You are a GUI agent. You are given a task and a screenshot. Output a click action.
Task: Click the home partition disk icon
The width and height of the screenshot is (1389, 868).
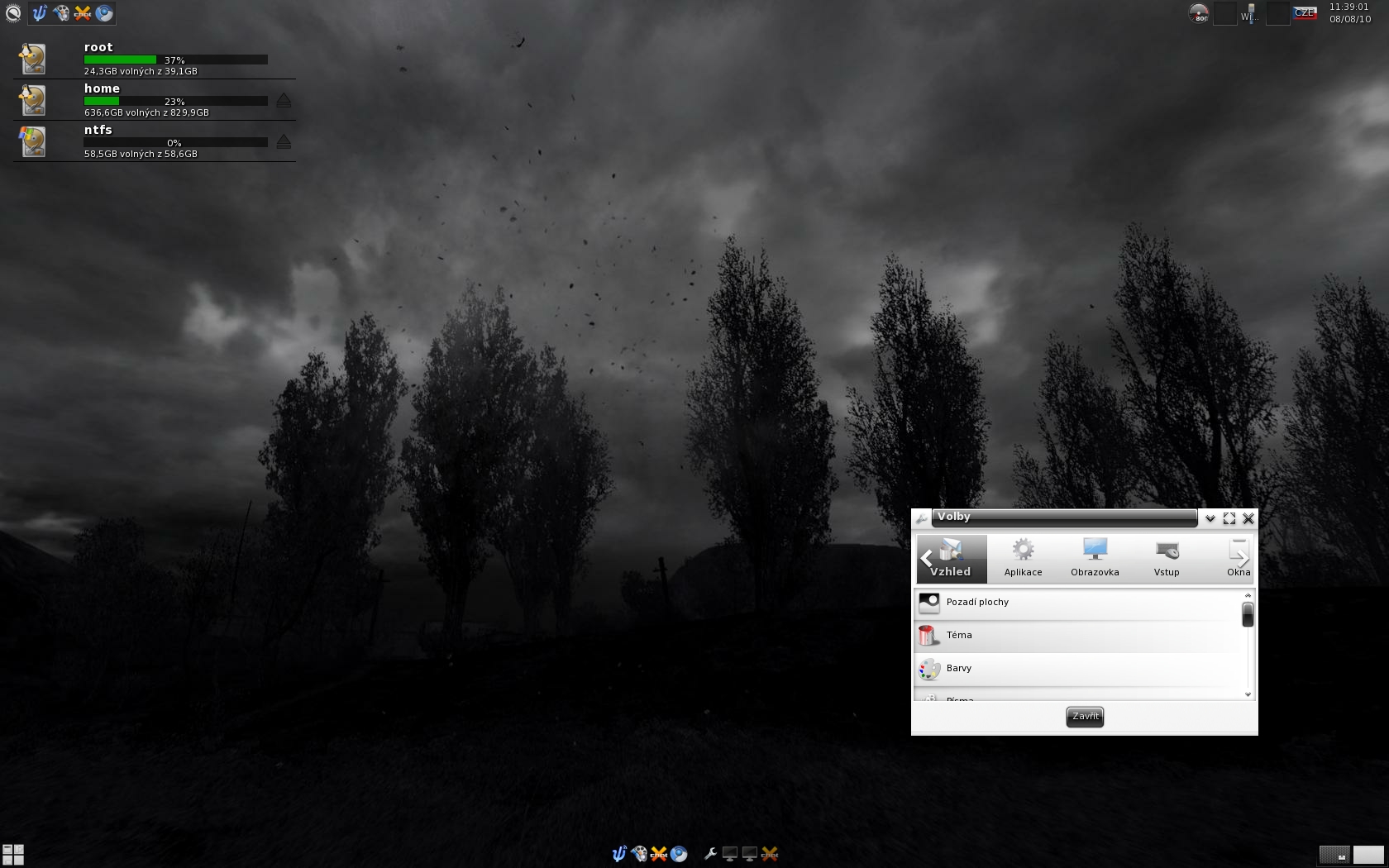tap(32, 100)
